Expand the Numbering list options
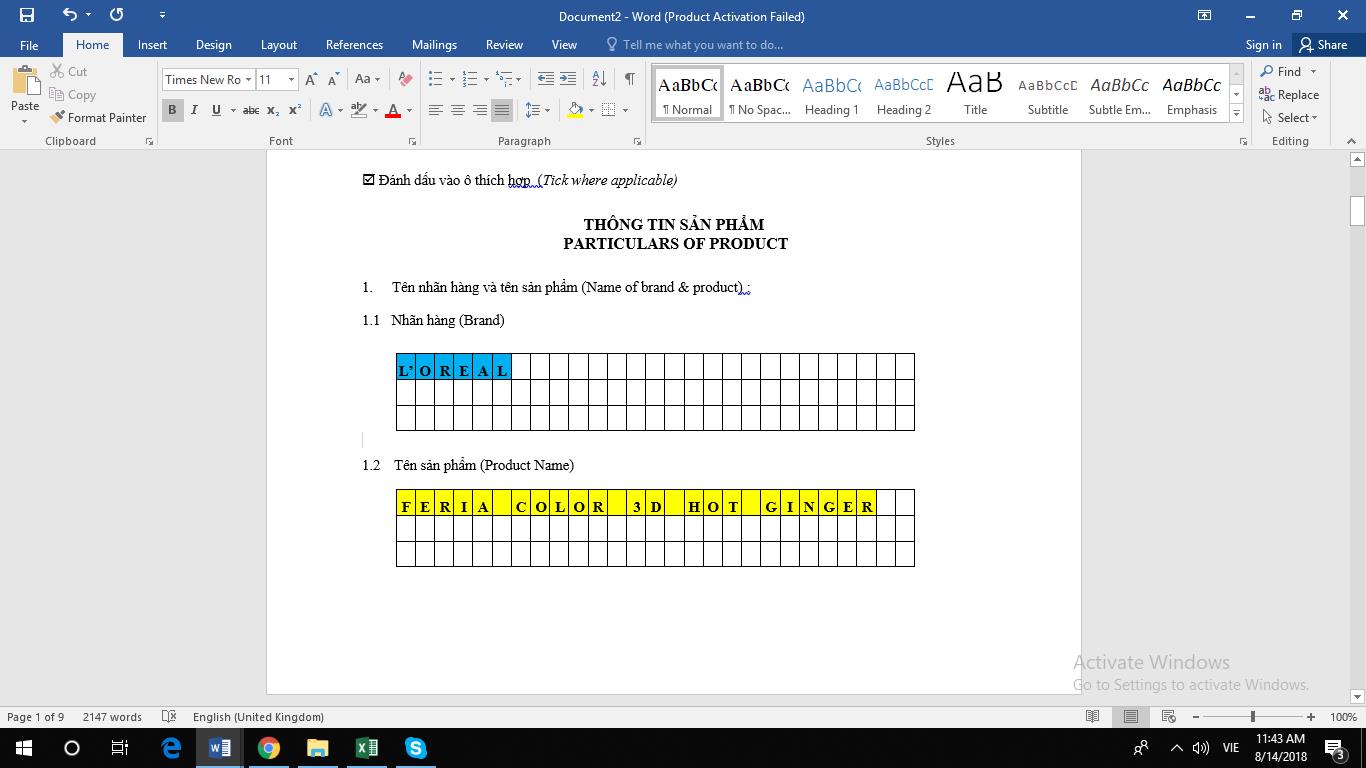This screenshot has width=1366, height=768. [x=486, y=79]
